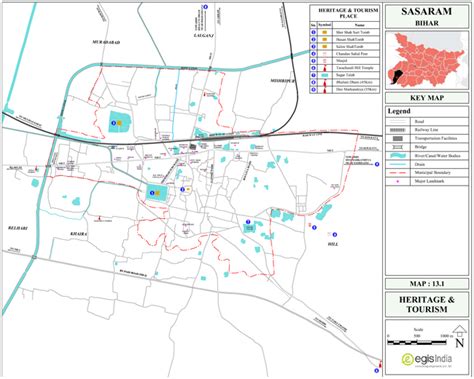Click the SASARAM title text

pyautogui.click(x=427, y=11)
